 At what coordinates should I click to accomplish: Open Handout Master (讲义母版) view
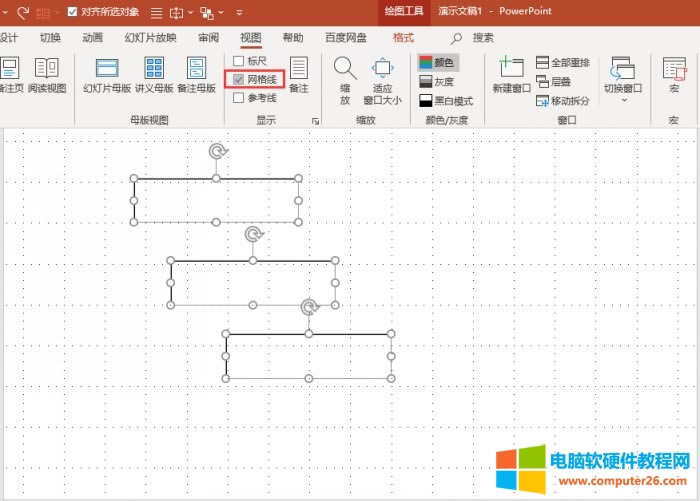pos(154,75)
